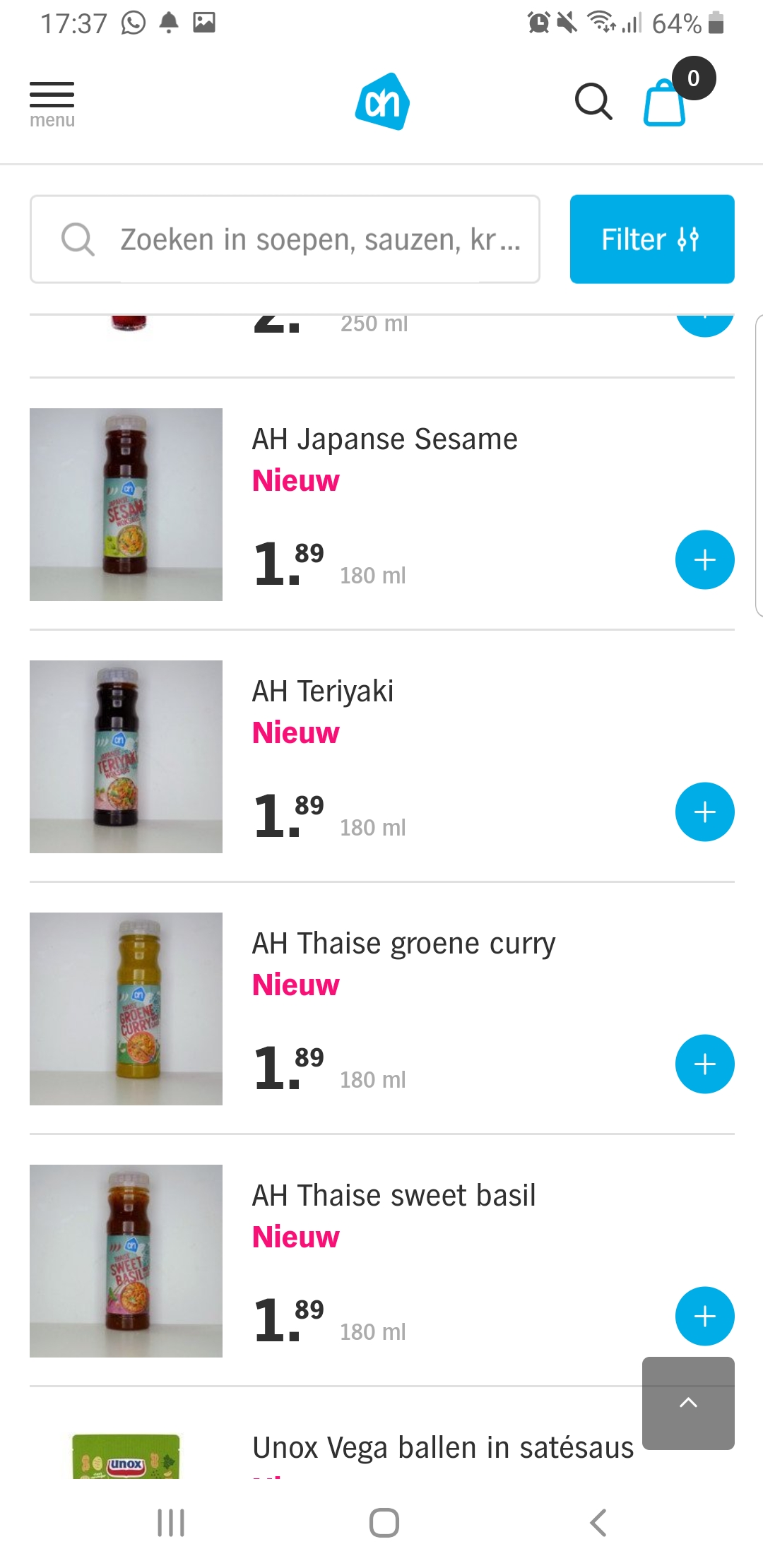Screen dimensions: 763x1568
Task: Open search with the magnifier icon
Action: coord(593,102)
